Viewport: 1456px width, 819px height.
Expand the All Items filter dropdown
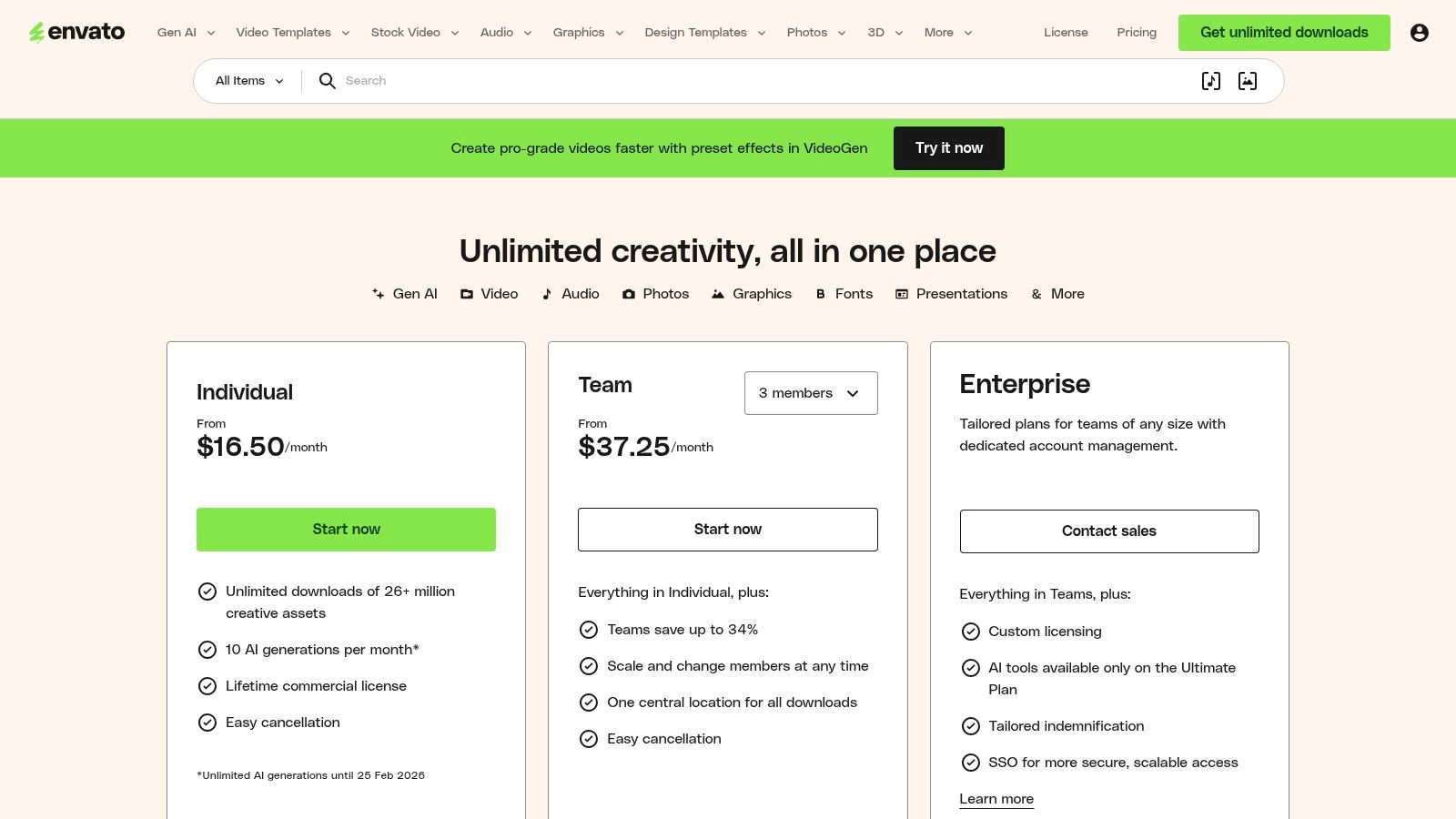click(x=246, y=81)
